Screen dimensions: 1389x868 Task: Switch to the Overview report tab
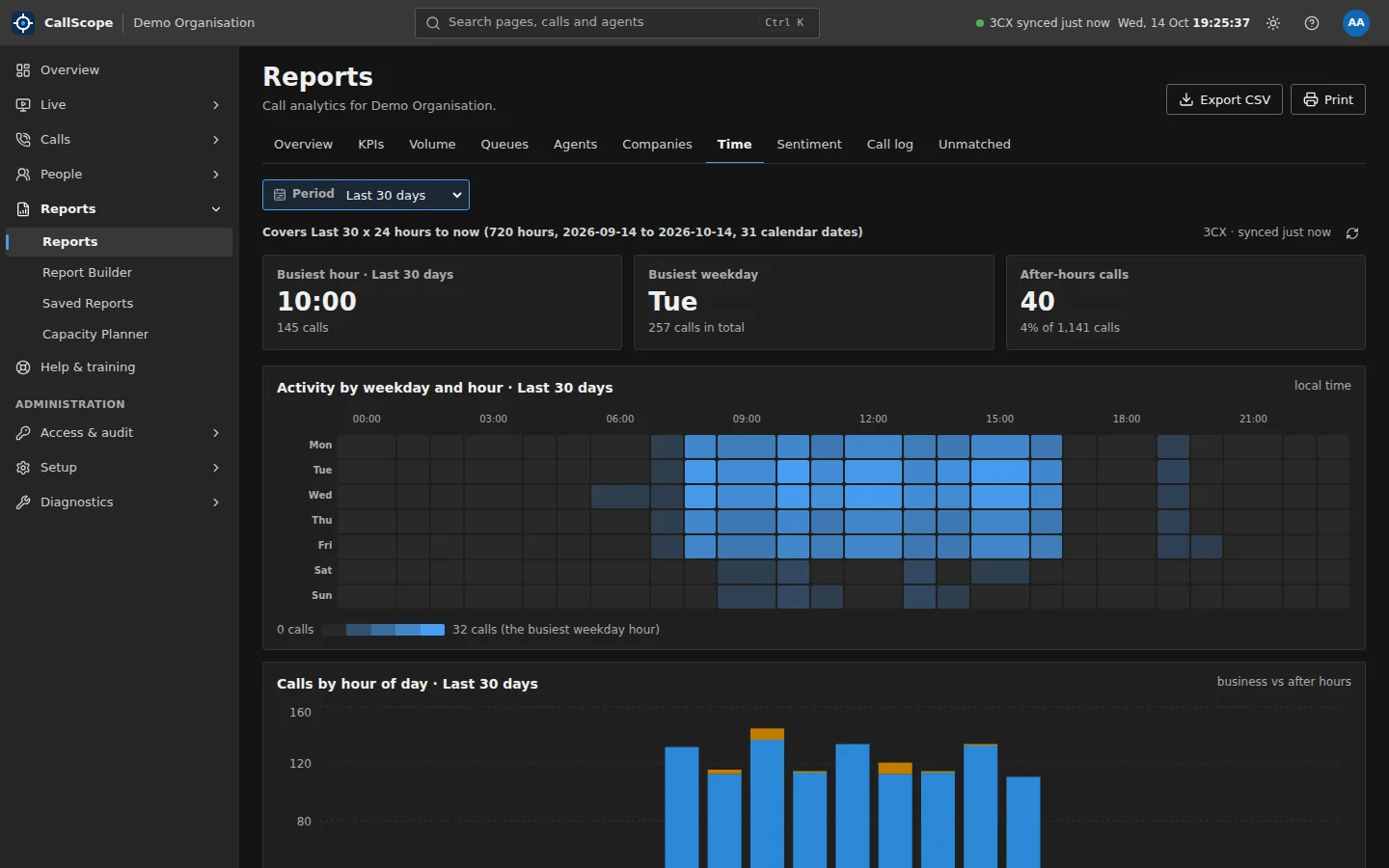click(x=303, y=145)
